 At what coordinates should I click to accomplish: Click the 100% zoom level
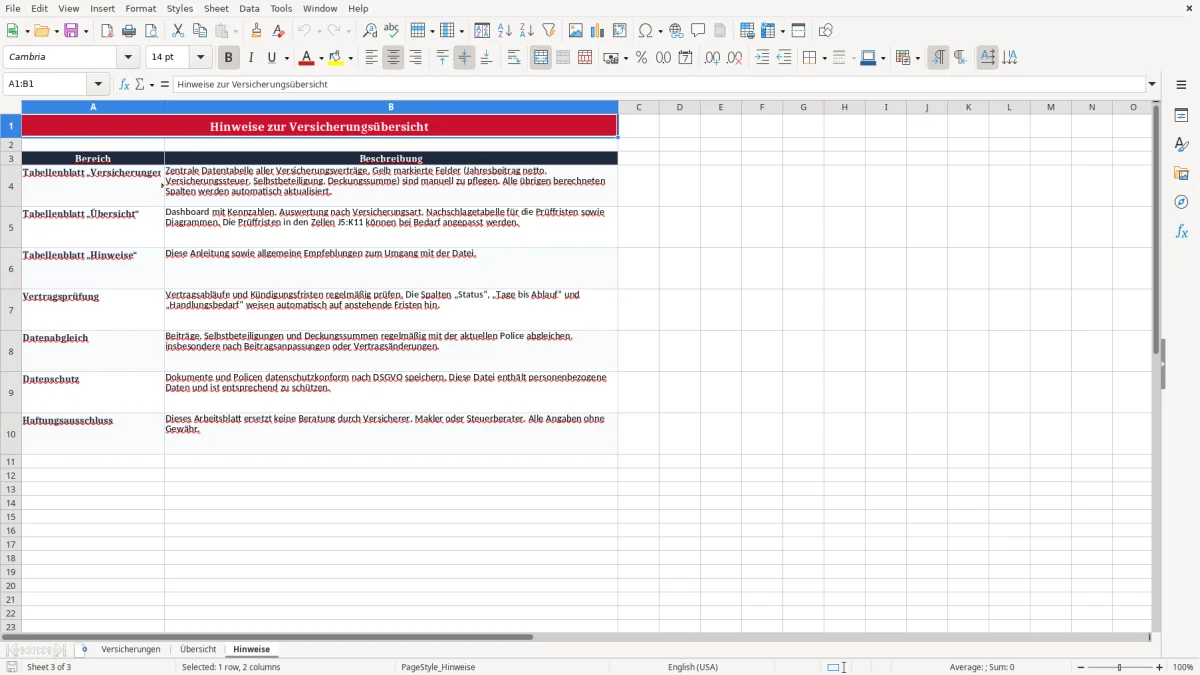click(x=1183, y=667)
